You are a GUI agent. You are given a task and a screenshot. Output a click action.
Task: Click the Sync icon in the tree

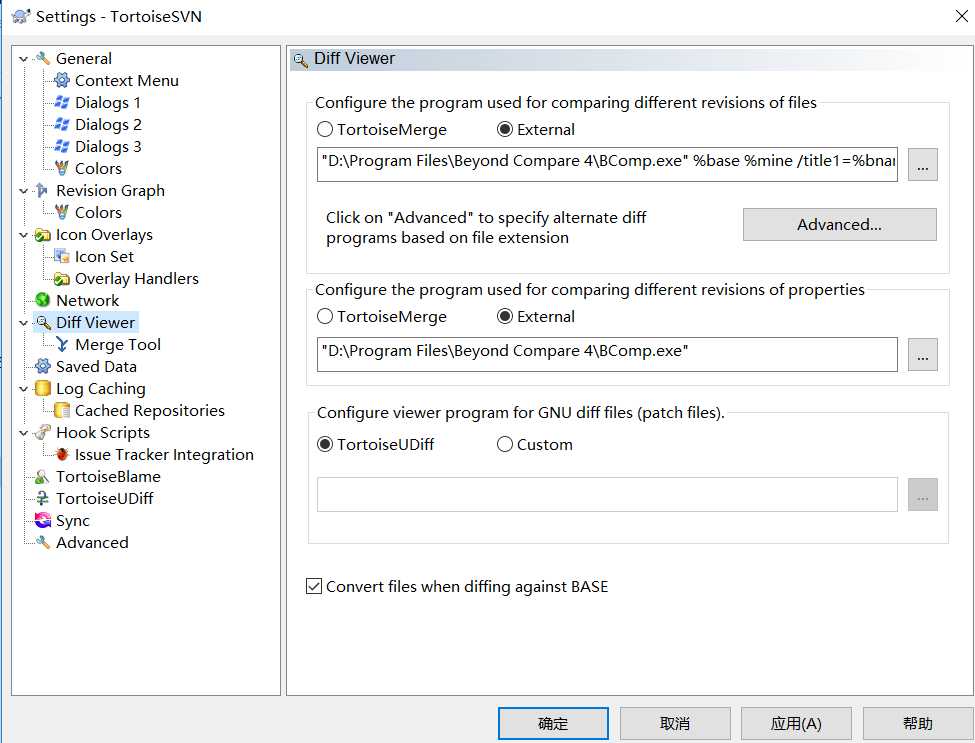tap(42, 520)
